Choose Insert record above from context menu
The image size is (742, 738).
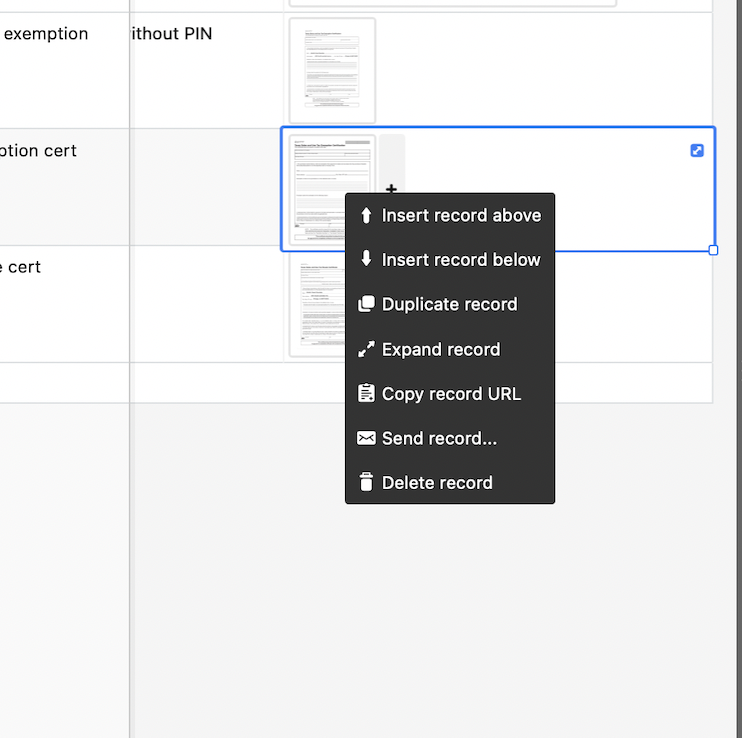[x=450, y=215]
